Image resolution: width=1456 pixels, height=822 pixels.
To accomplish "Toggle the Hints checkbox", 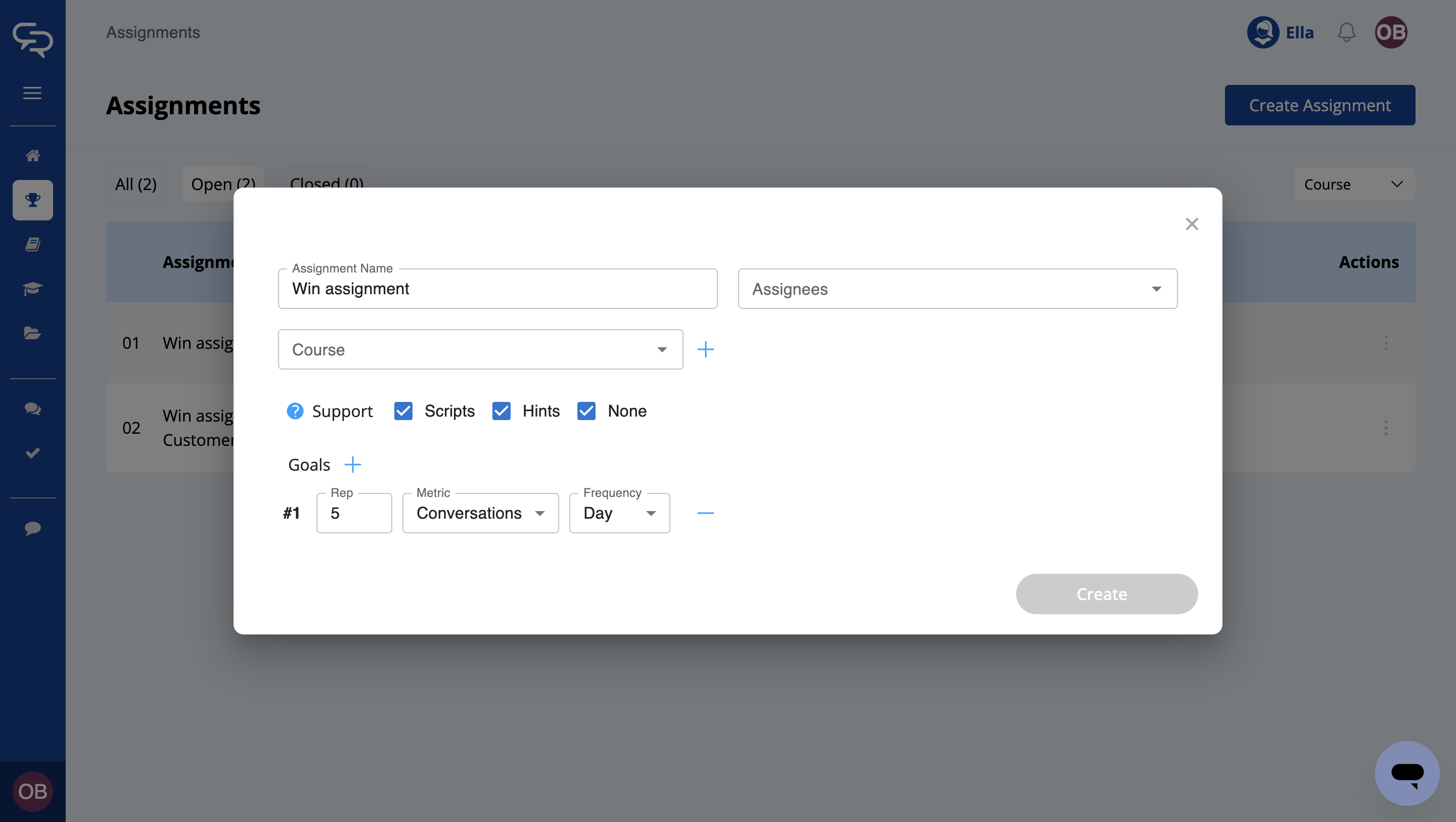I will click(x=502, y=411).
